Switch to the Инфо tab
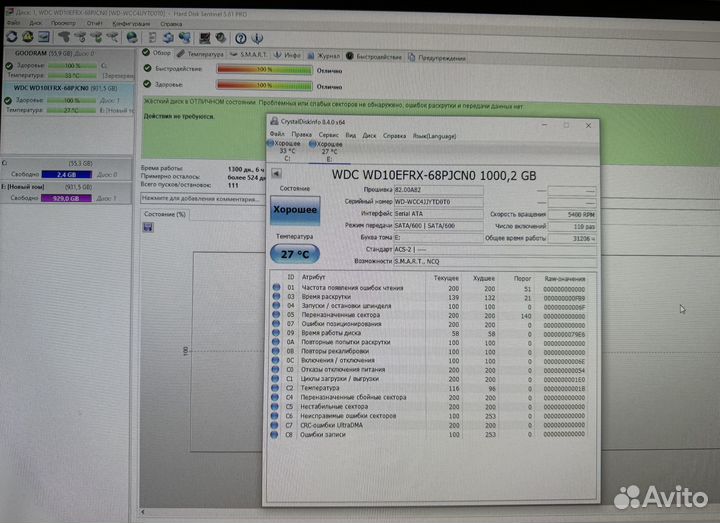 287,55
